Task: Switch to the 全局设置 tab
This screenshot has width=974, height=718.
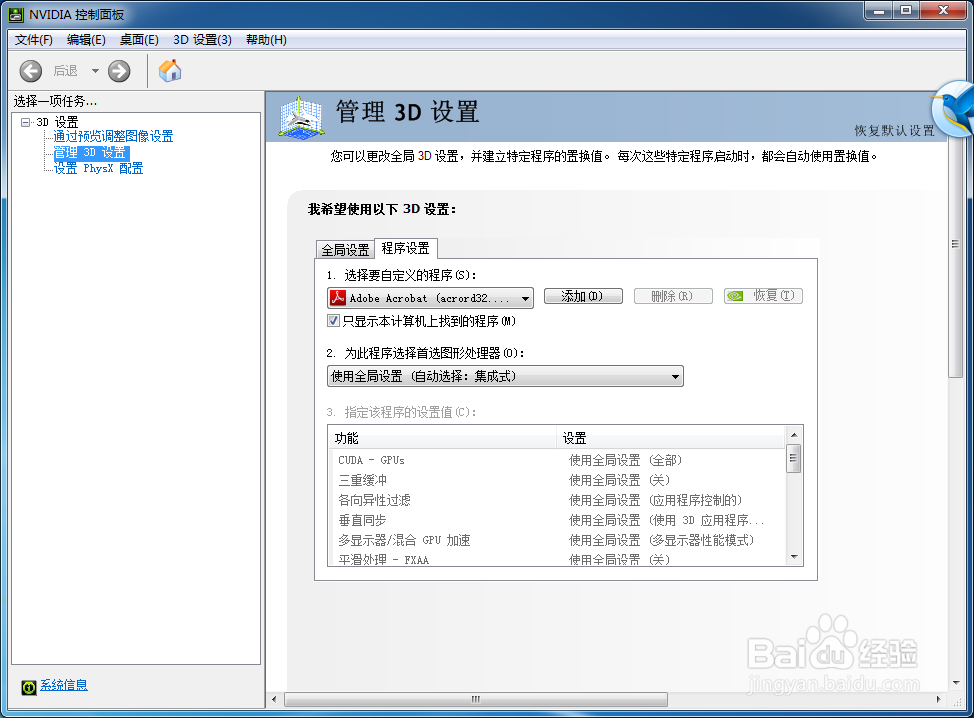Action: 344,249
